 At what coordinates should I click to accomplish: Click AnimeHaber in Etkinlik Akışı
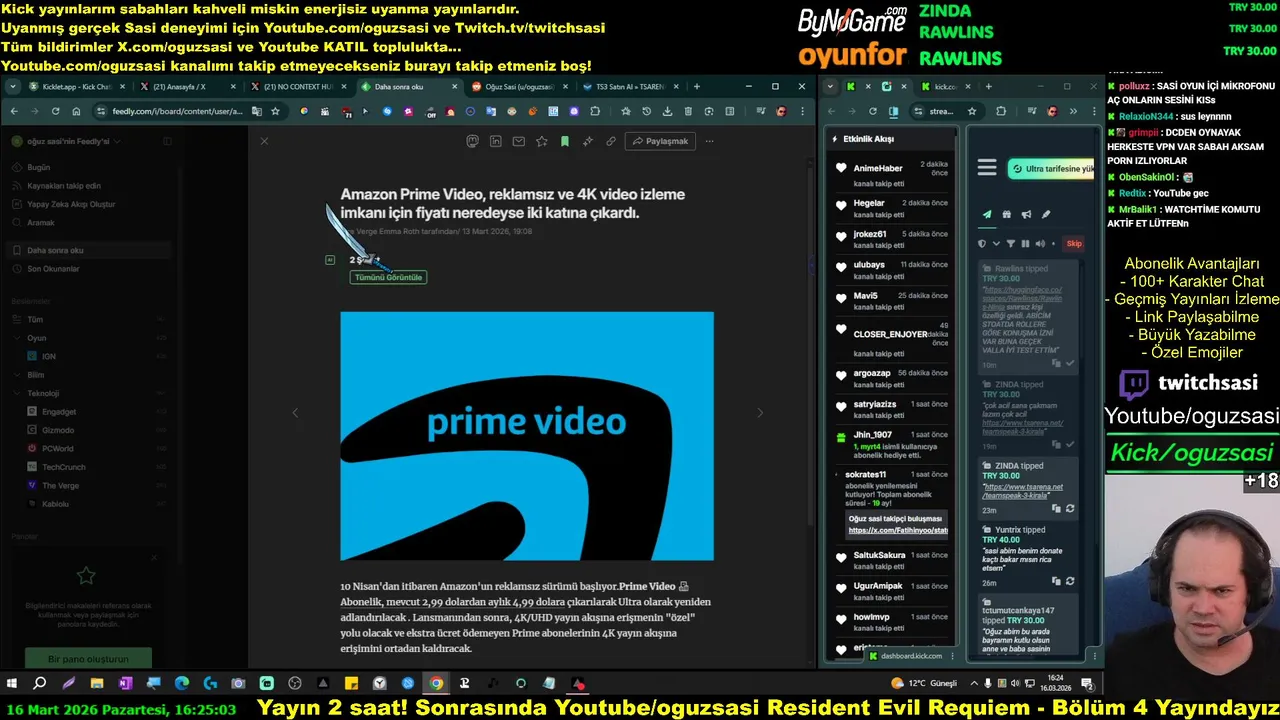[x=878, y=168]
